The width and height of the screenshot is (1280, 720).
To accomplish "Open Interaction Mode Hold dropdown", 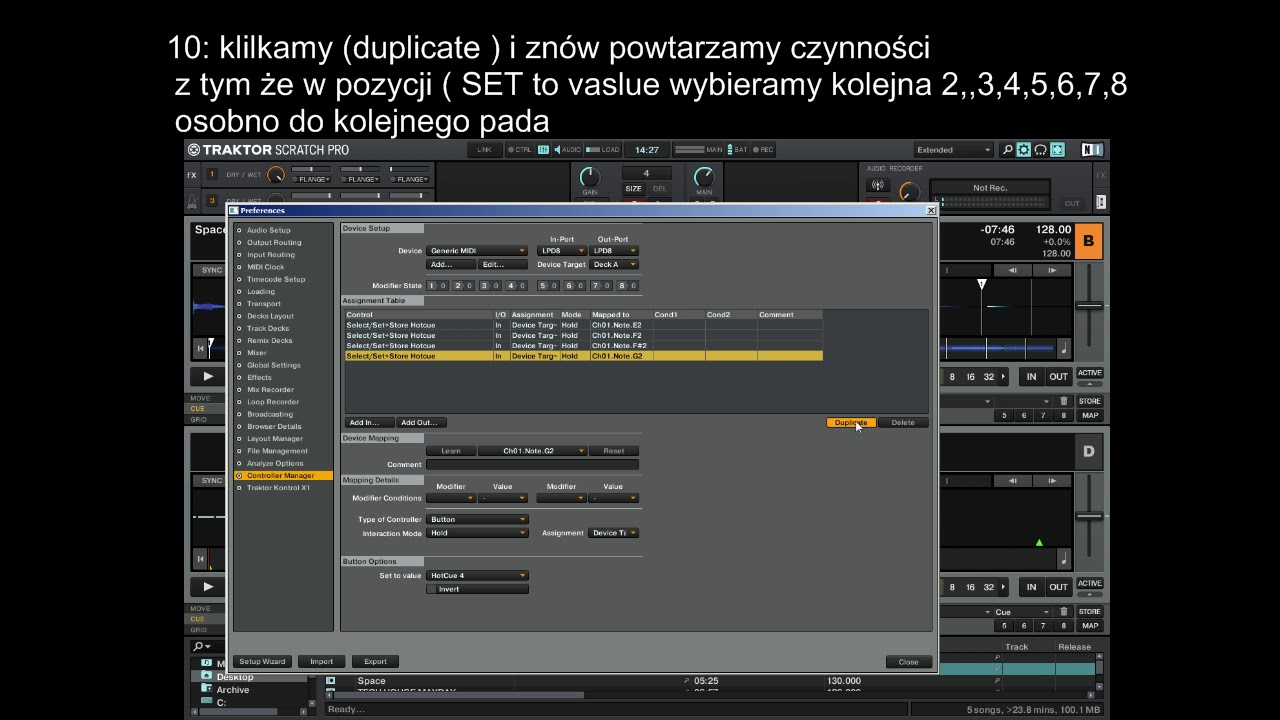I will click(x=477, y=533).
